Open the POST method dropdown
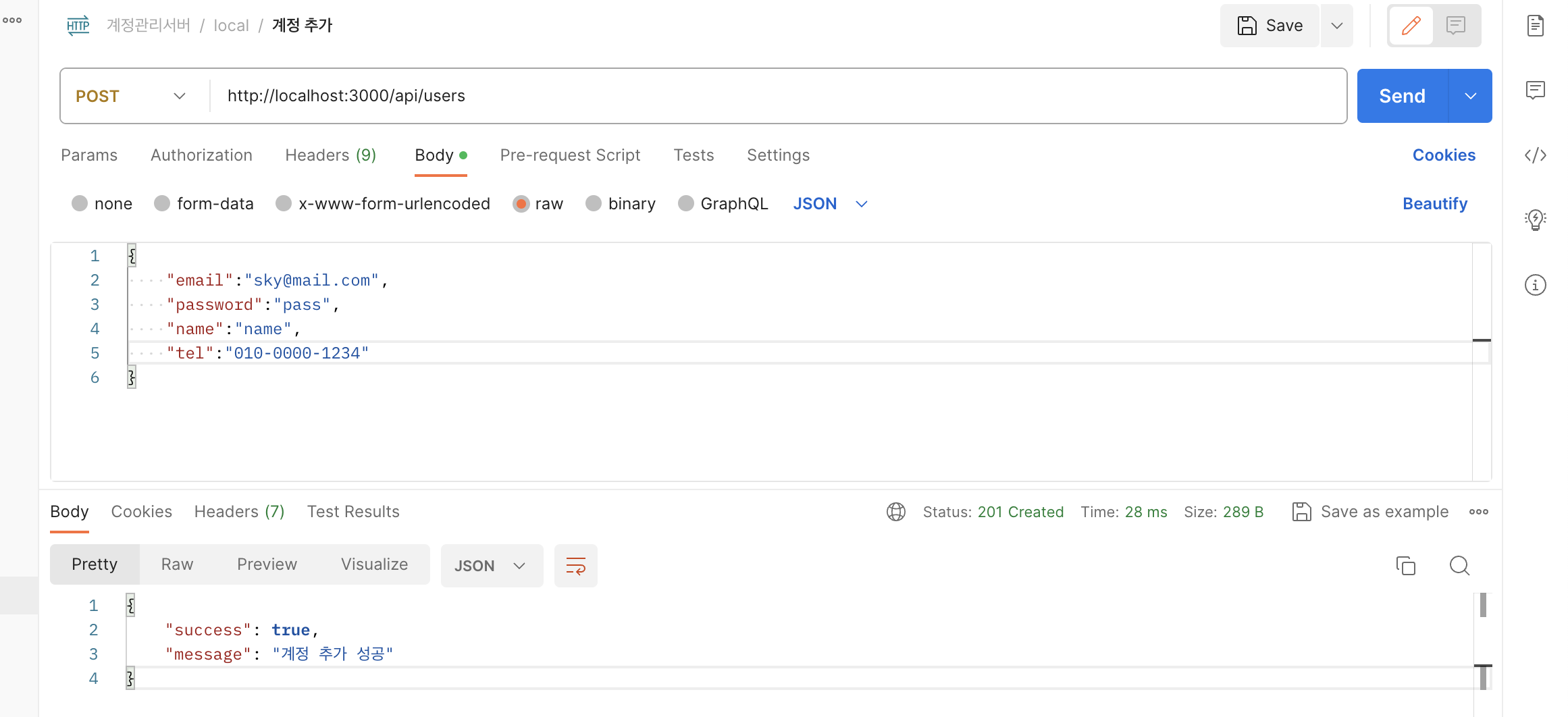Screen dimensions: 1568x717 (x=132, y=96)
